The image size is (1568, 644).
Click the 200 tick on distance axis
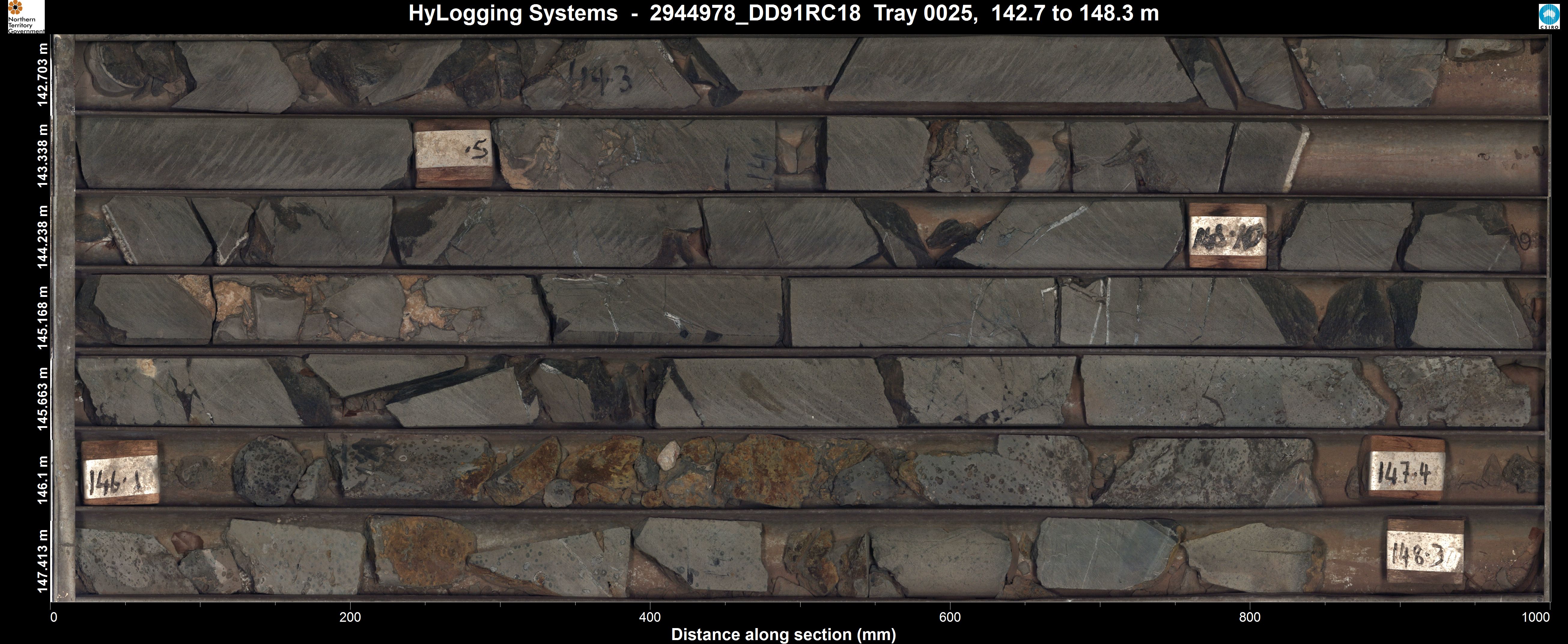(x=350, y=617)
